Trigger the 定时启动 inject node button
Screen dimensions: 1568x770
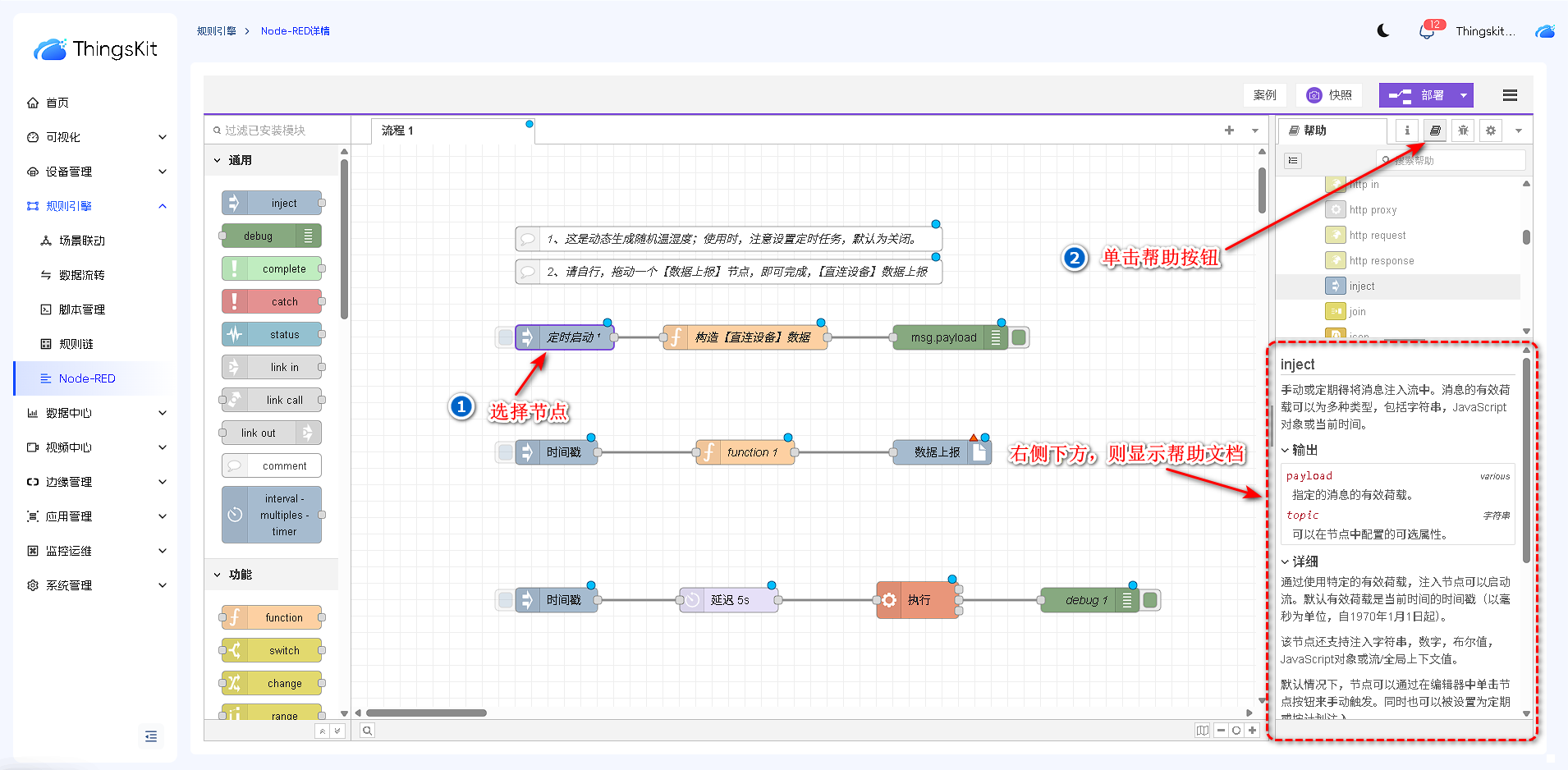pyautogui.click(x=505, y=337)
